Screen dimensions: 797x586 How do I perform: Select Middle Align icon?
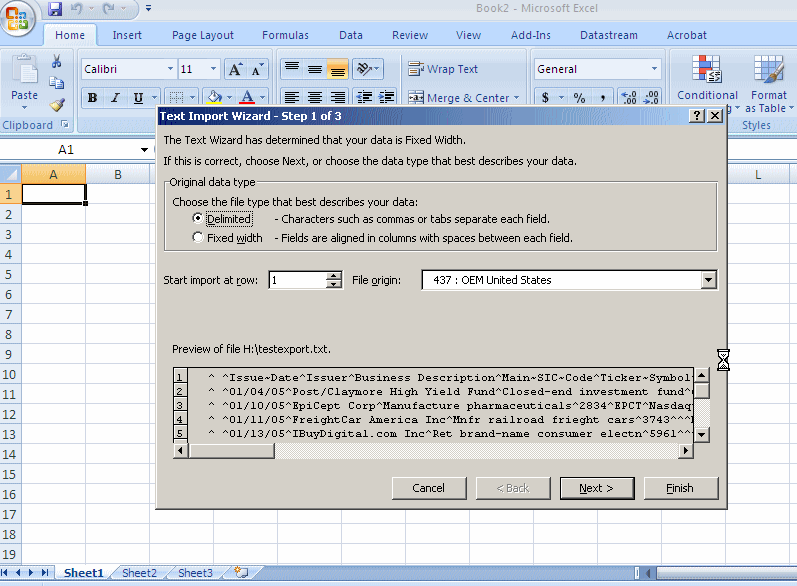tap(315, 69)
